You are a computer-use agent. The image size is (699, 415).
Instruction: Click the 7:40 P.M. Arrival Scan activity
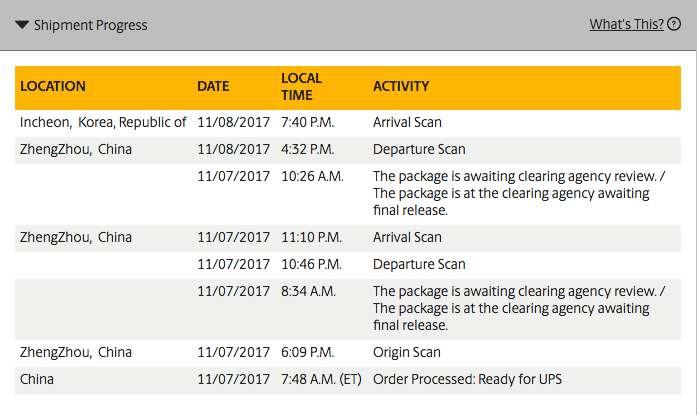point(407,122)
